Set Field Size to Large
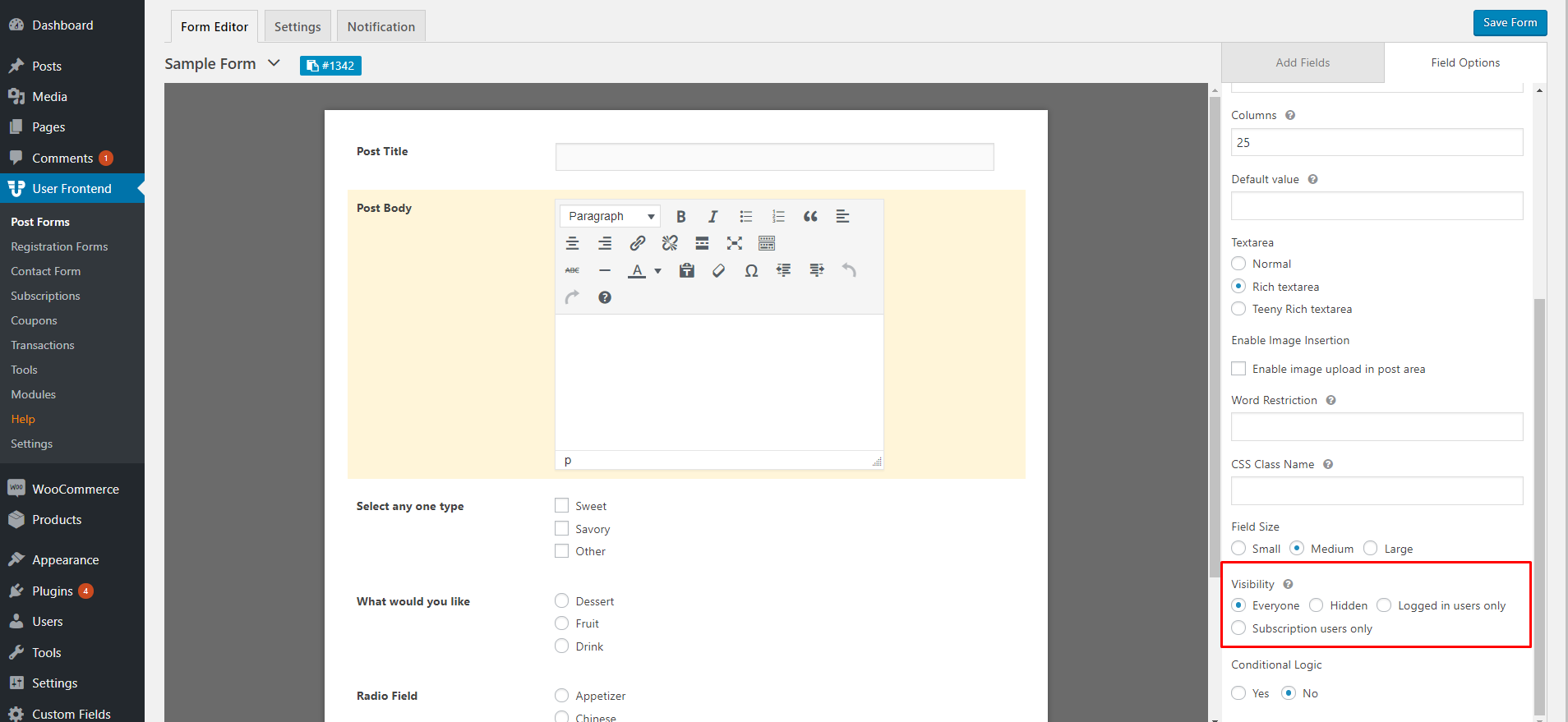Viewport: 1568px width, 722px height. pyautogui.click(x=1371, y=548)
